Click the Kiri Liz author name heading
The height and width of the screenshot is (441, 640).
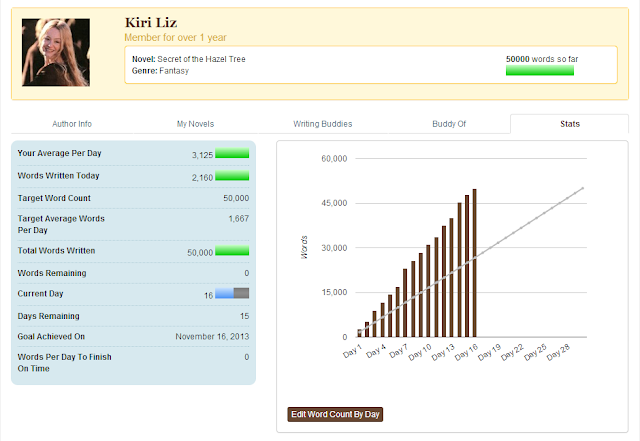point(151,22)
